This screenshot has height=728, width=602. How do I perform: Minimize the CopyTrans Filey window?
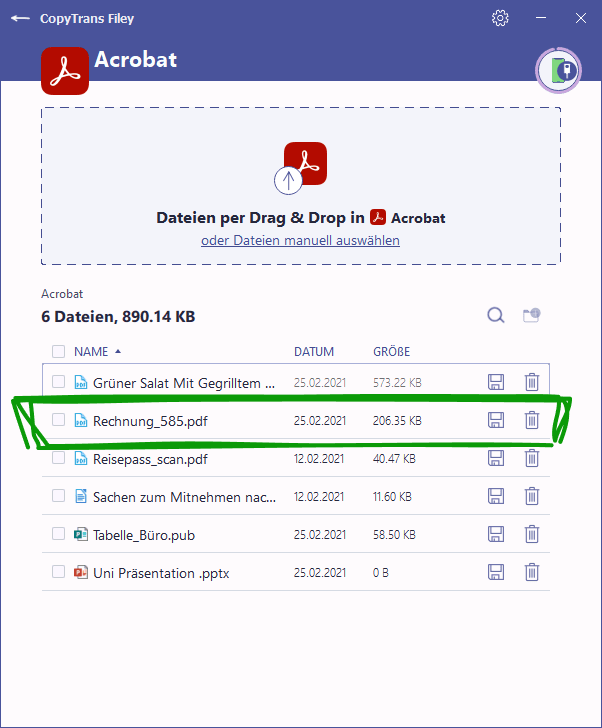click(x=541, y=18)
